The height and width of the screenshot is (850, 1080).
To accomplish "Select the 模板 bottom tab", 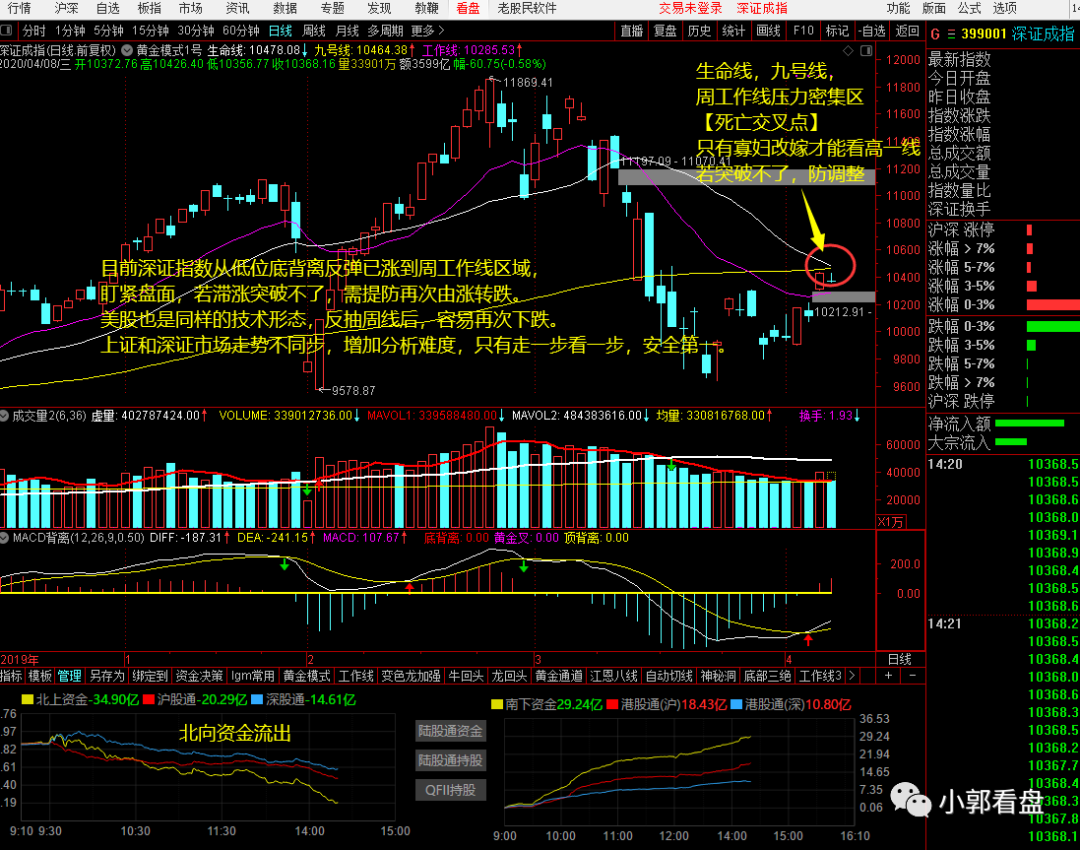I will (x=40, y=676).
